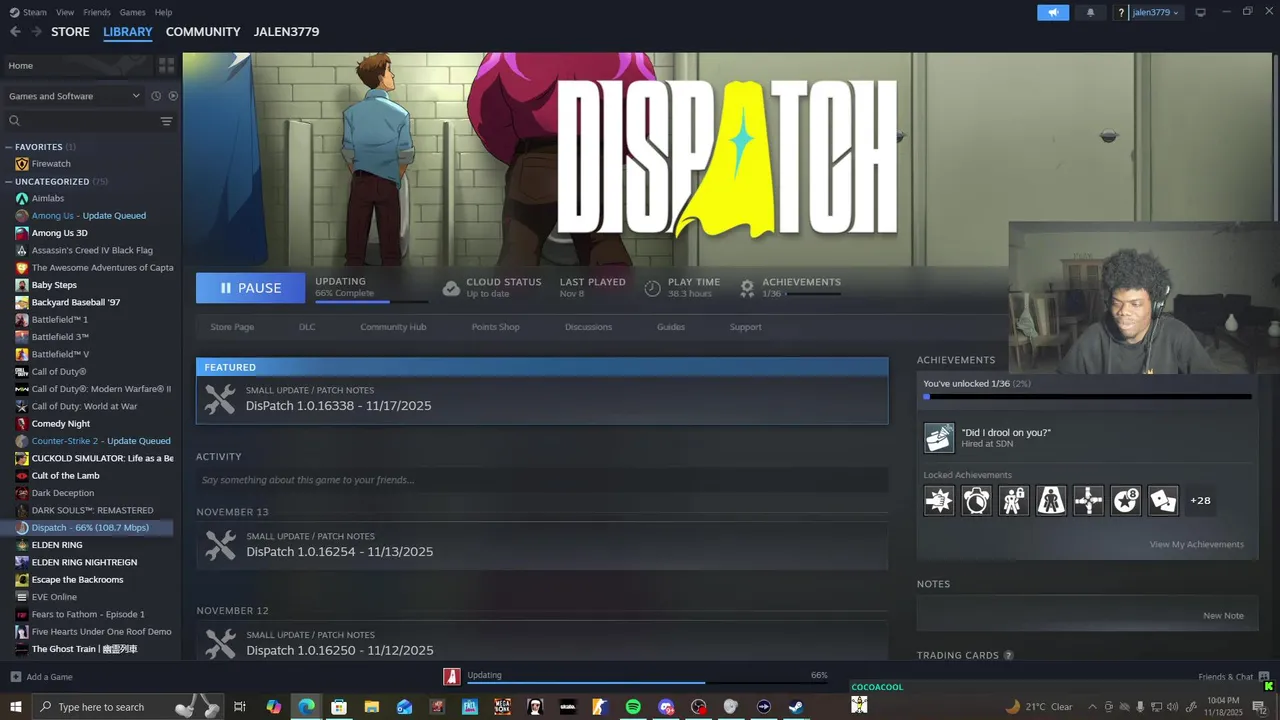Screen dimensions: 1280x720
Task: Click the cloud status checkmark icon
Action: tap(451, 288)
